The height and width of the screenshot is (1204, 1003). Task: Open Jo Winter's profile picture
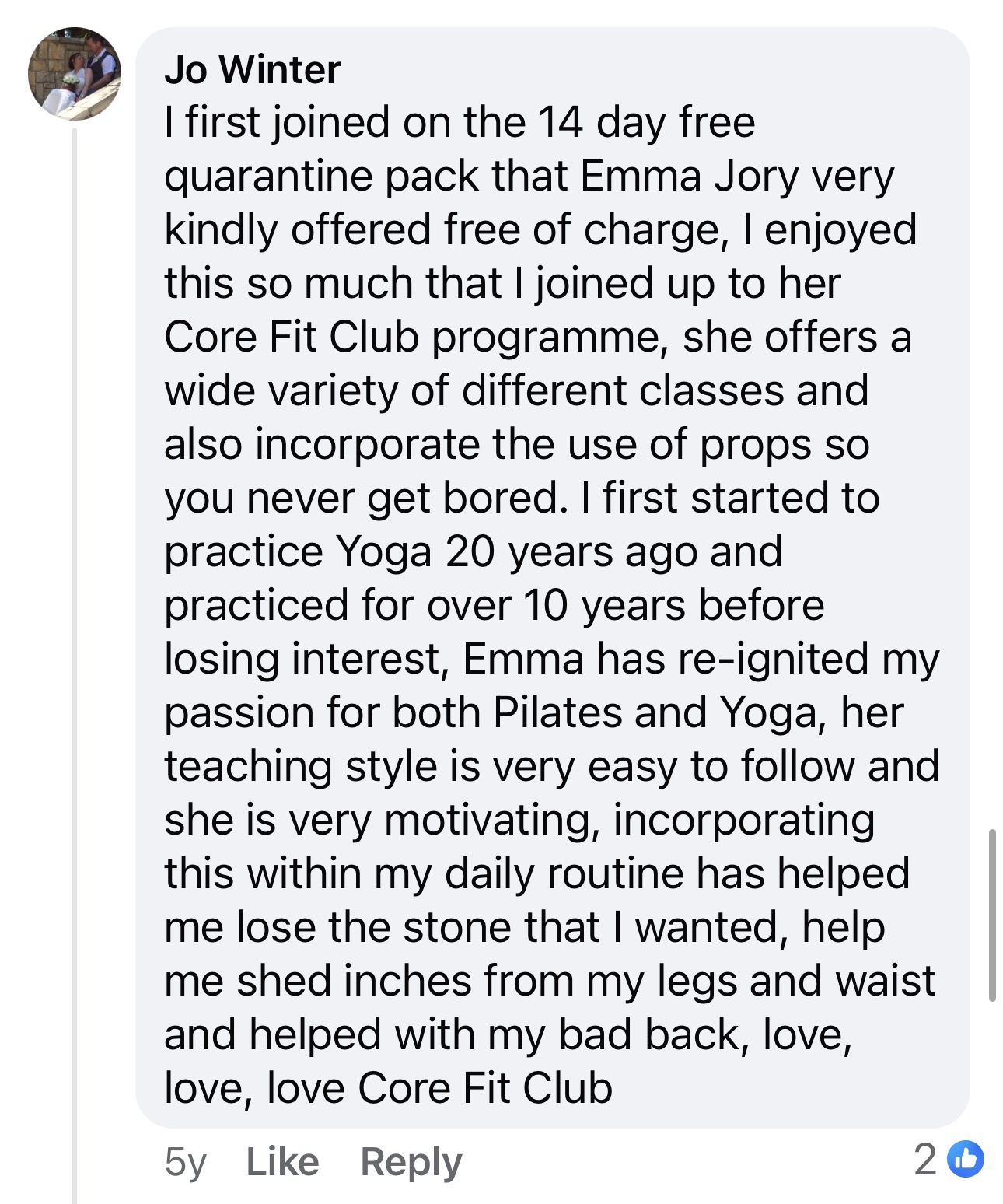click(x=75, y=75)
